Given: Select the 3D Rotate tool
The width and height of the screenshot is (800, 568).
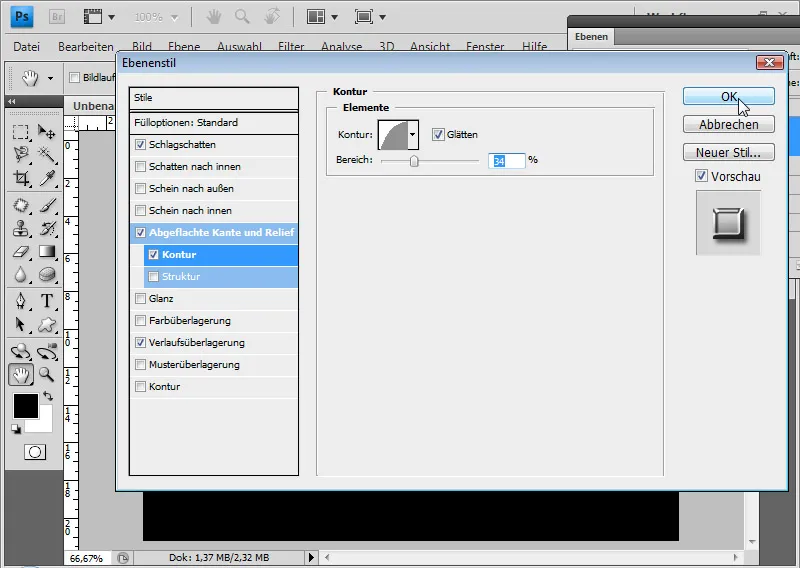Looking at the screenshot, I should [x=20, y=351].
